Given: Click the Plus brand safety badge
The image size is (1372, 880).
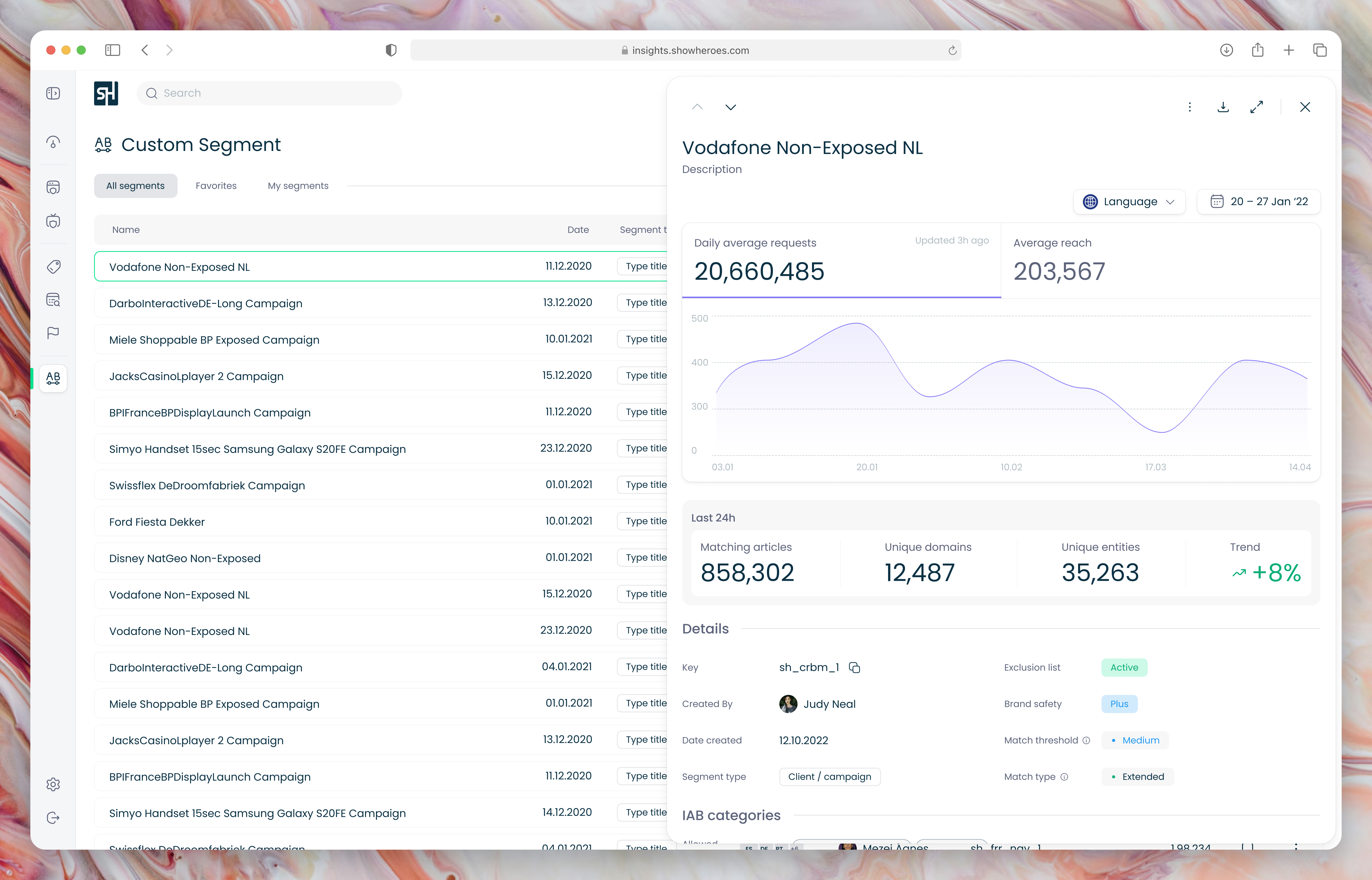Looking at the screenshot, I should click(x=1119, y=704).
